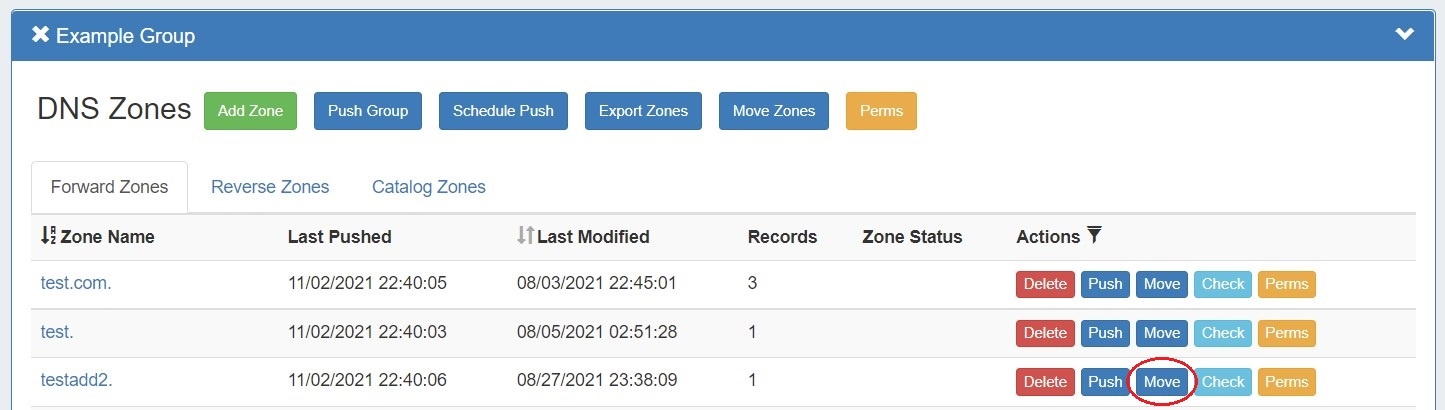Switch to the Catalog Zones tab
1445x410 pixels.
429,187
